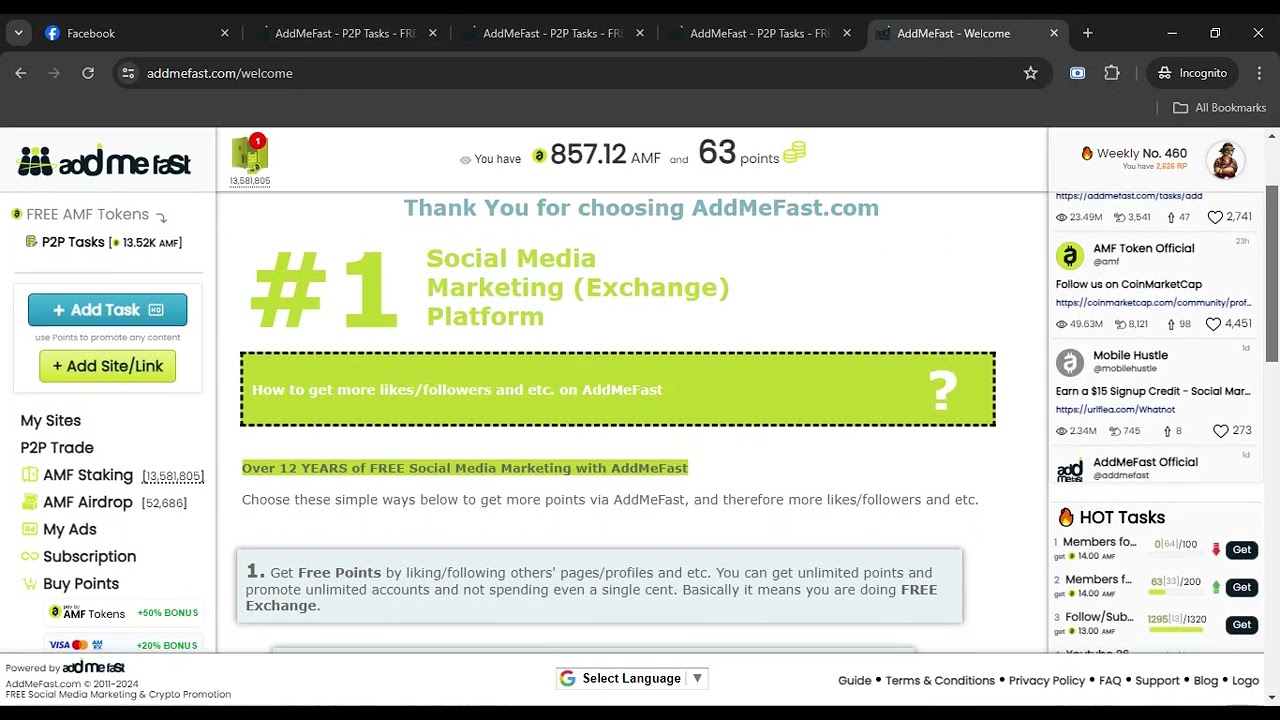Click the P2P Tasks icon in sidebar
Screen dimensions: 1280x720
coord(31,242)
